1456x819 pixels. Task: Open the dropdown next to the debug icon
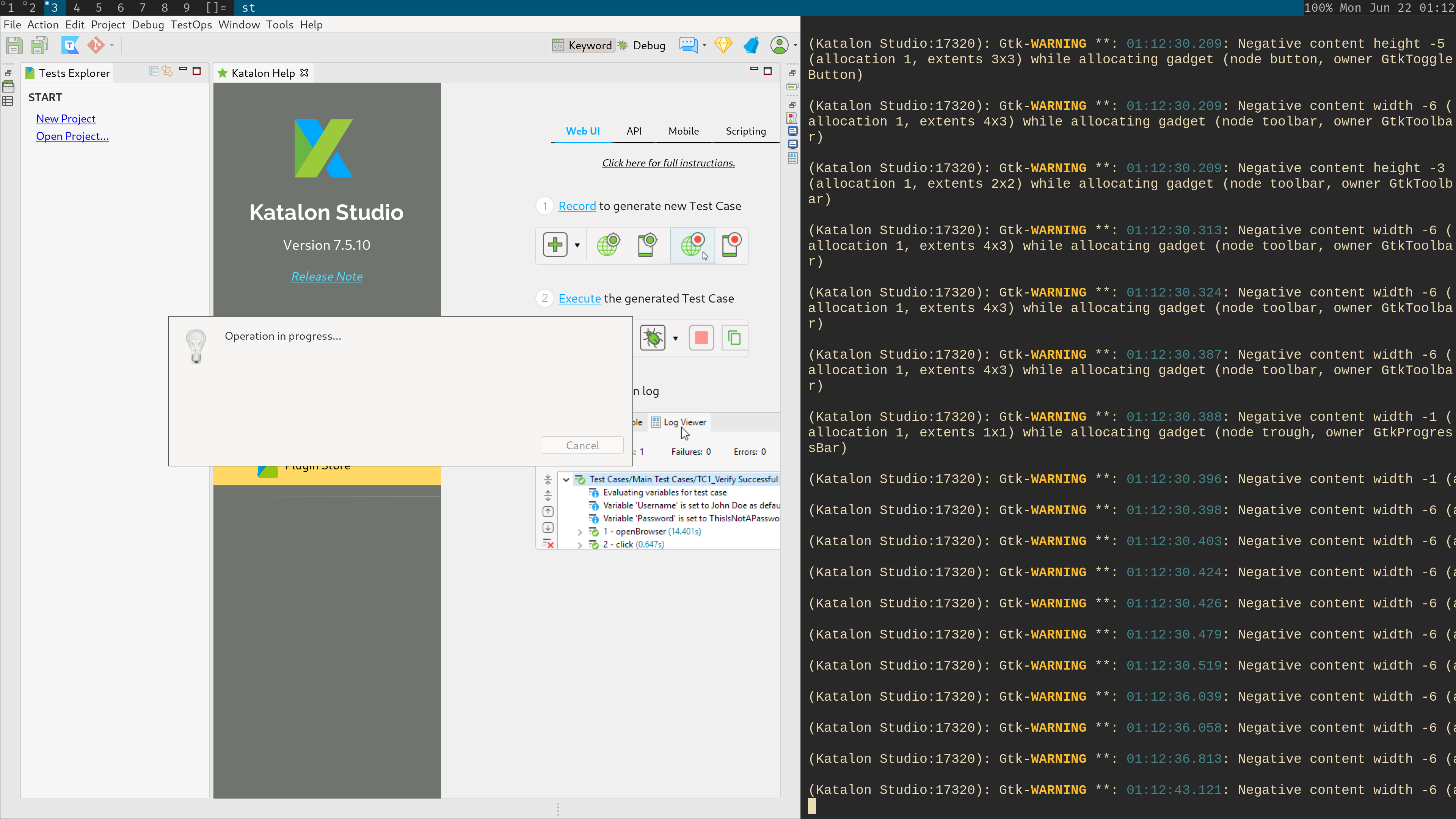pyautogui.click(x=676, y=337)
